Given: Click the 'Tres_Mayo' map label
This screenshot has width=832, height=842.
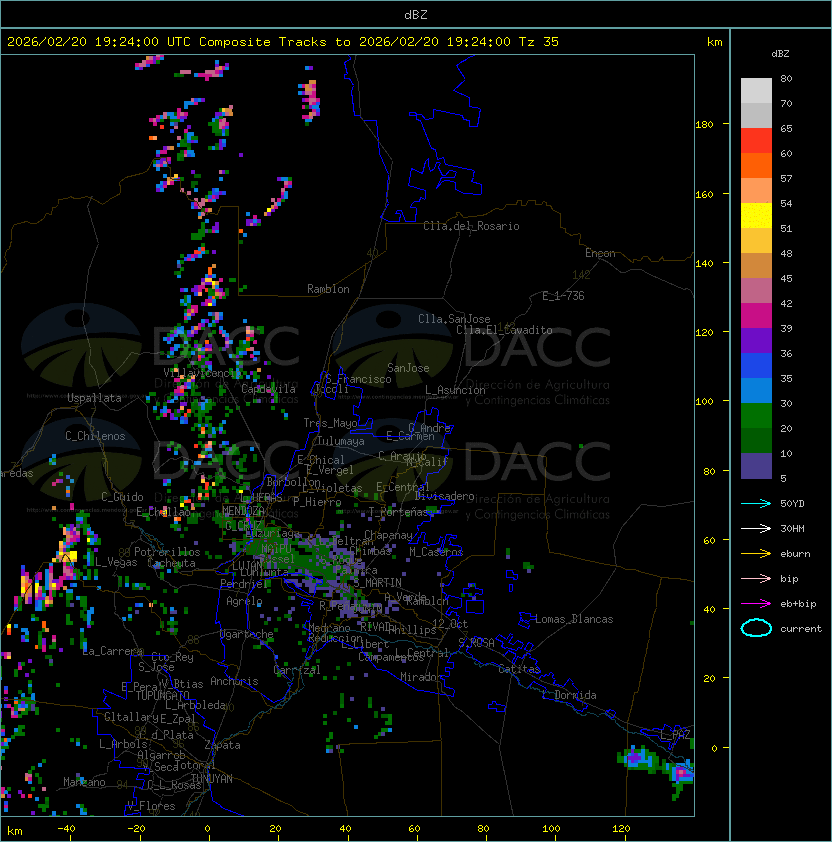Looking at the screenshot, I should click(330, 423).
